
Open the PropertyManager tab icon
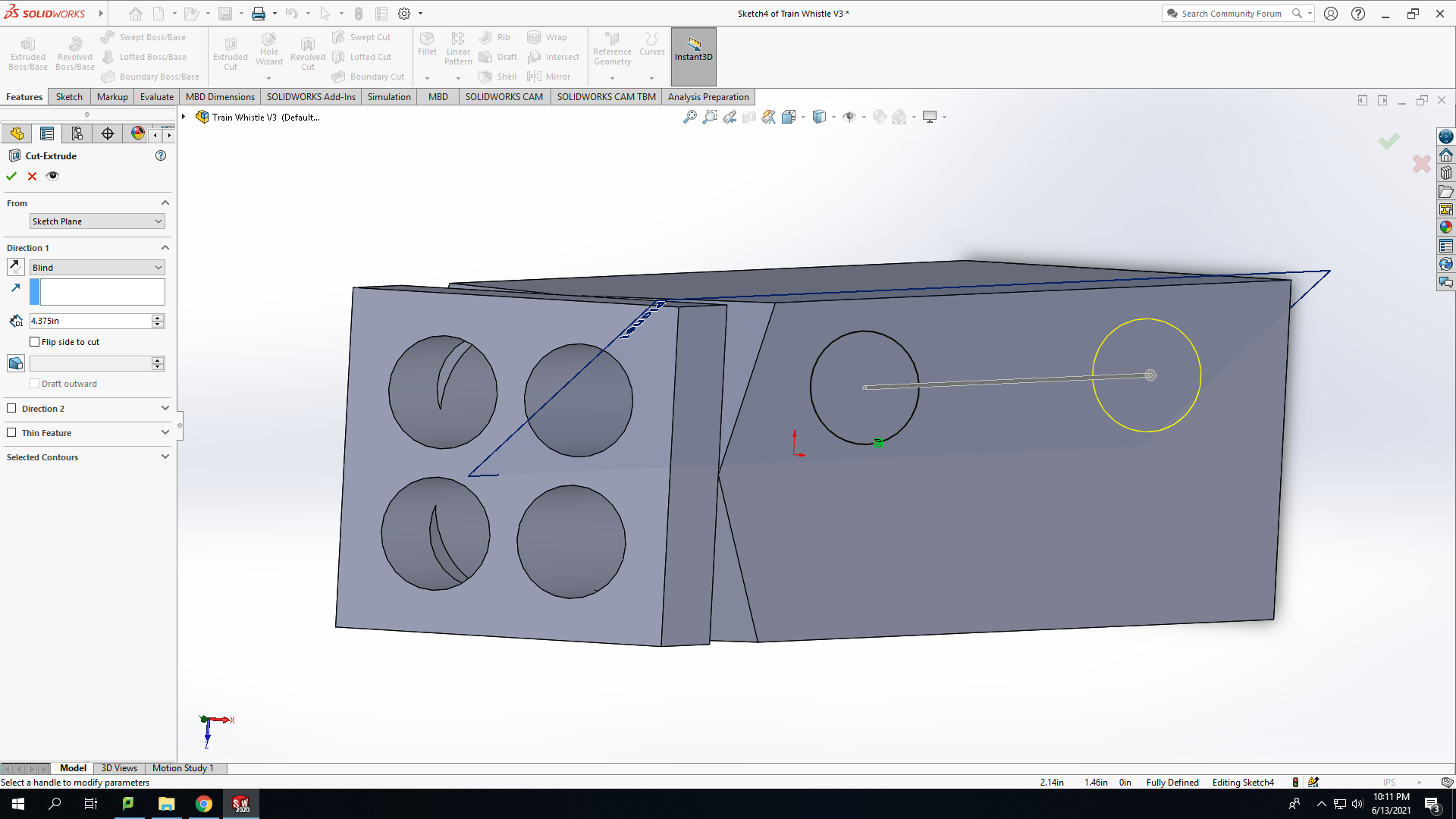pos(47,133)
